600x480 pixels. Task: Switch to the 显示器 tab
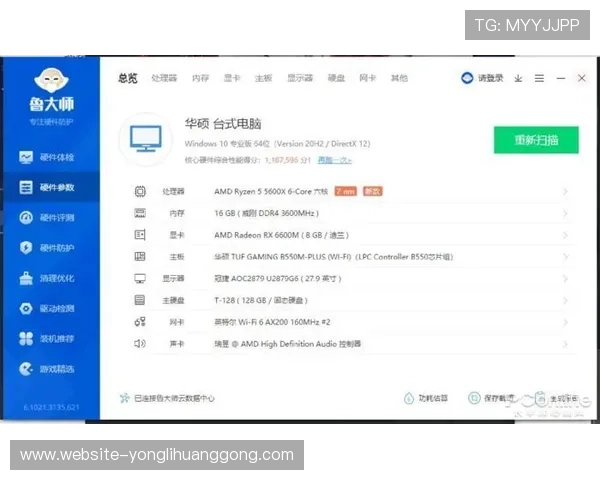coord(300,78)
